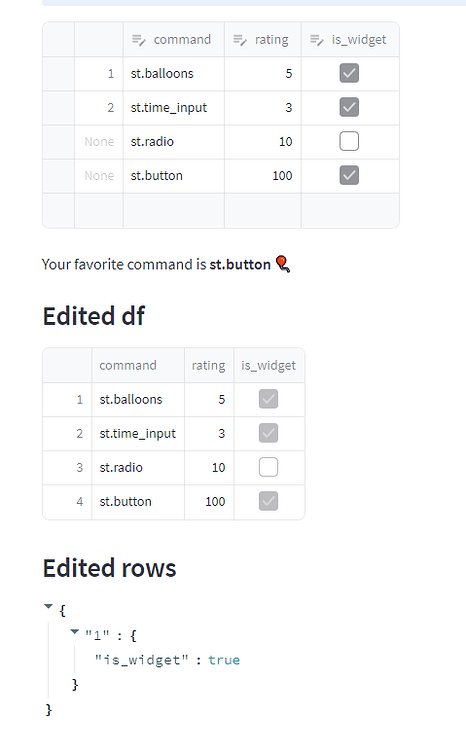Sort by rating column in Edited df table
Screen dimensions: 466x750
(x=209, y=365)
